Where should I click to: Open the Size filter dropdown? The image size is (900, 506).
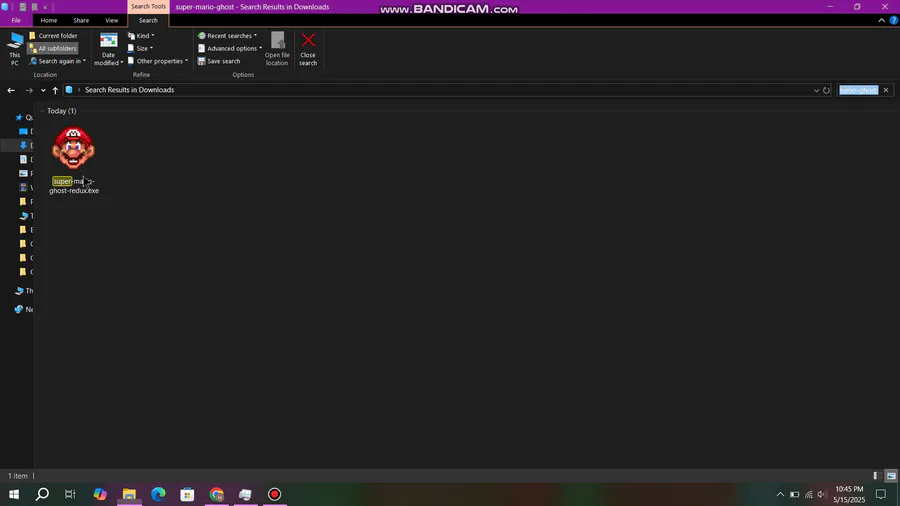click(140, 48)
